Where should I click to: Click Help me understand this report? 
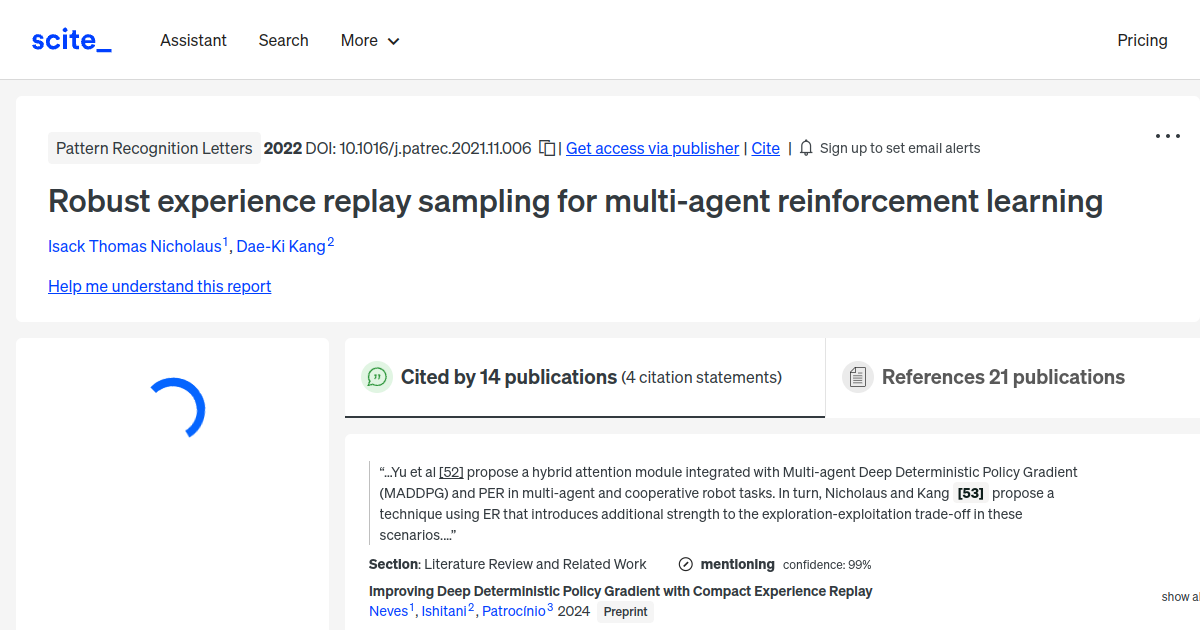[159, 286]
